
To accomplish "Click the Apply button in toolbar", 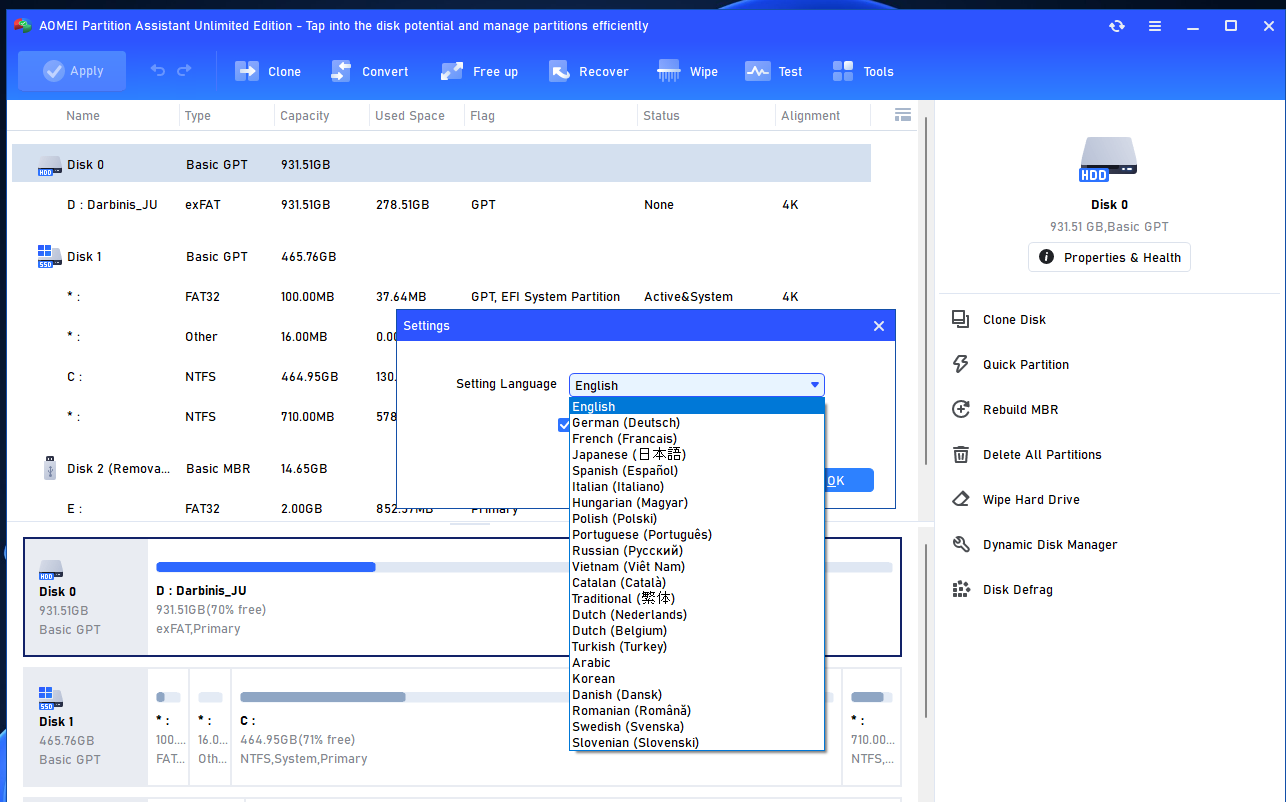I will pos(72,71).
